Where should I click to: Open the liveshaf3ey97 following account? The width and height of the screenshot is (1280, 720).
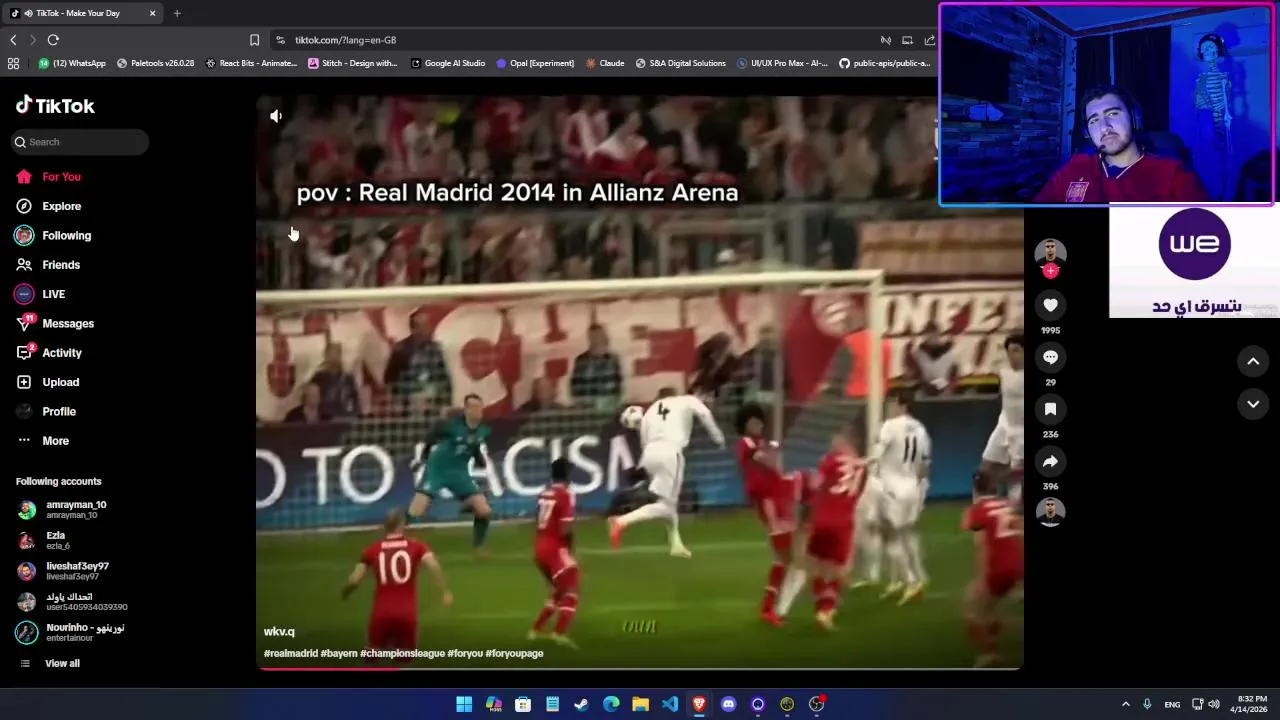tap(77, 571)
